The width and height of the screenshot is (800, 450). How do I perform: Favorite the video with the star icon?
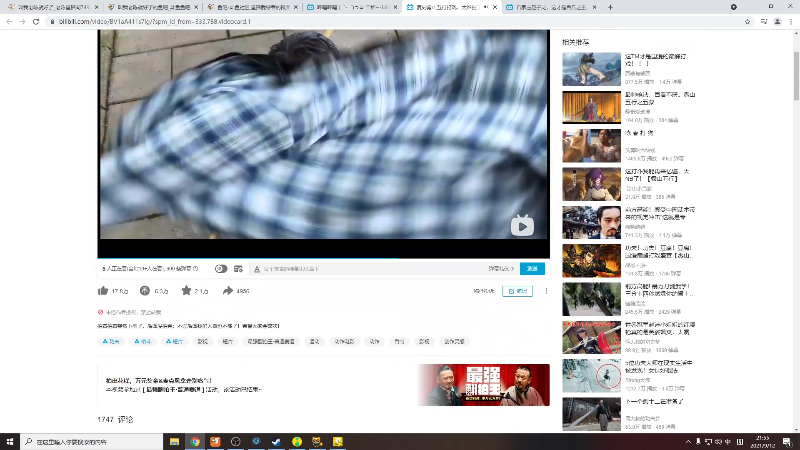pos(186,291)
